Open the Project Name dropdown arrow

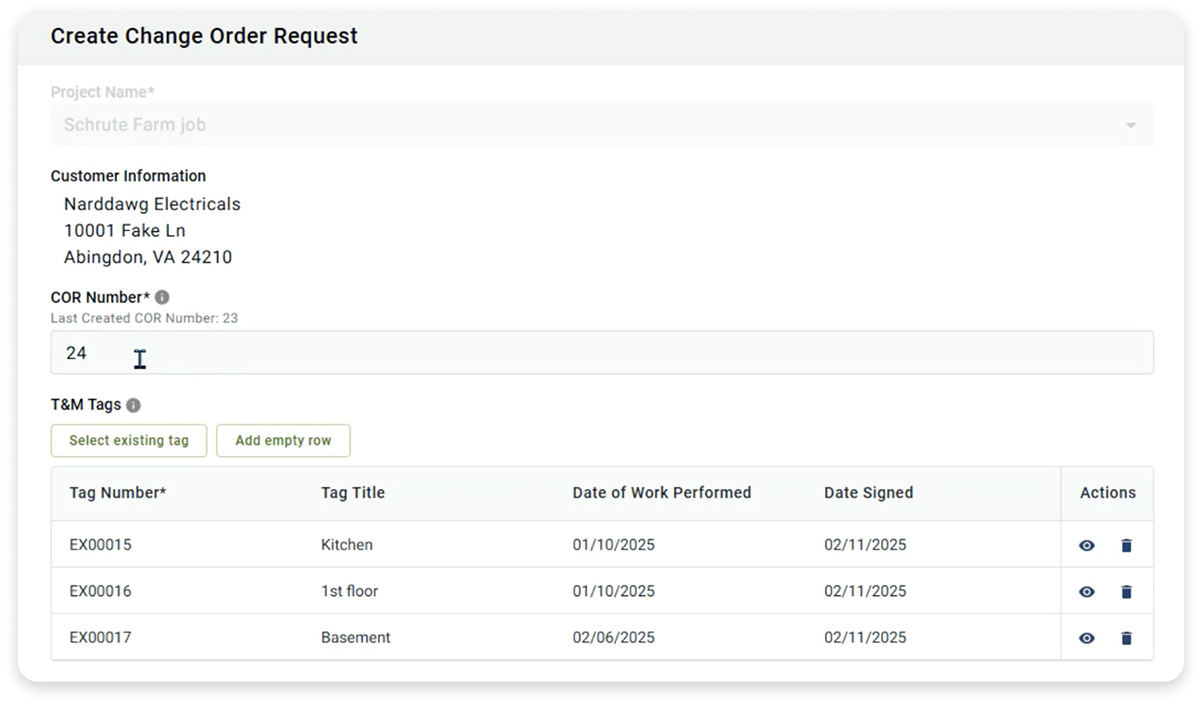pos(1130,126)
